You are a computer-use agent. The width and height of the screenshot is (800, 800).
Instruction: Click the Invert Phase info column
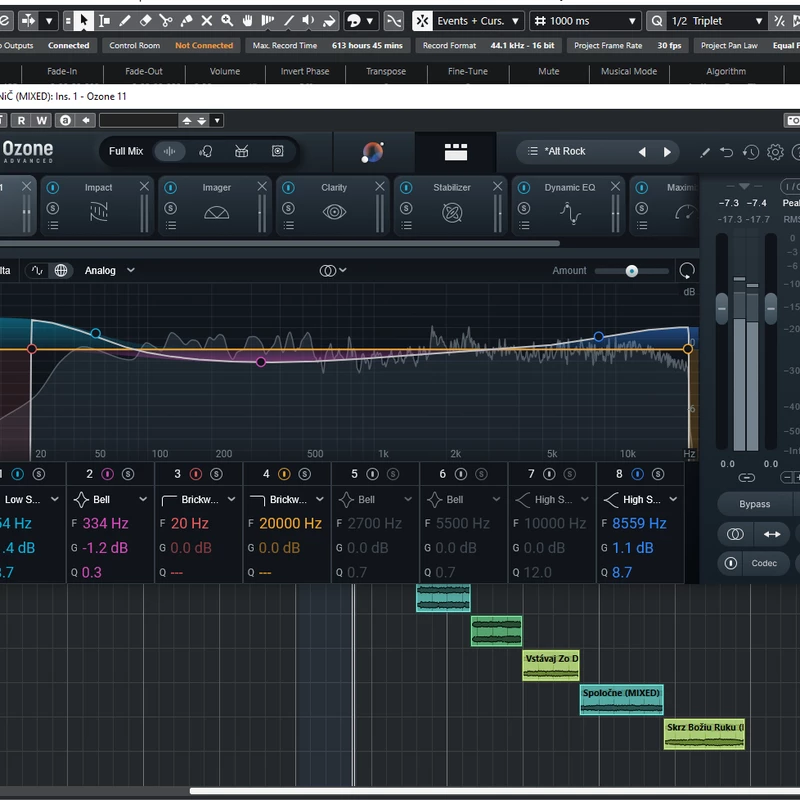305,71
